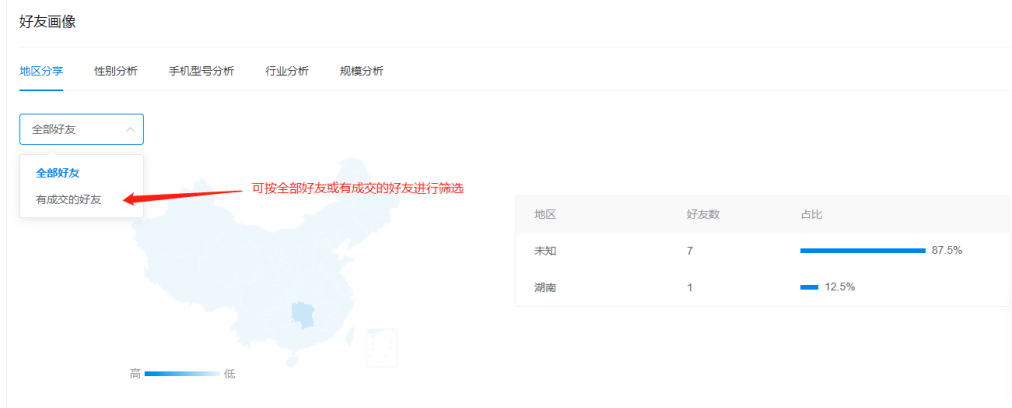The height and width of the screenshot is (408, 1012).
Task: Open the 全部好友 filter combo box
Action: point(81,129)
